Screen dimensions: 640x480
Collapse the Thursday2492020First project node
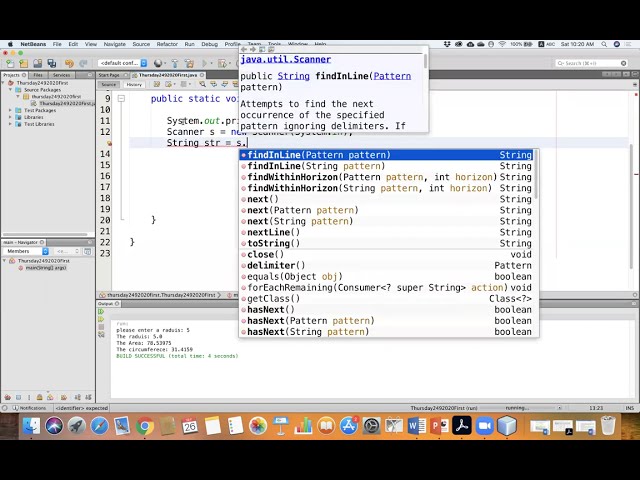[x=4, y=83]
